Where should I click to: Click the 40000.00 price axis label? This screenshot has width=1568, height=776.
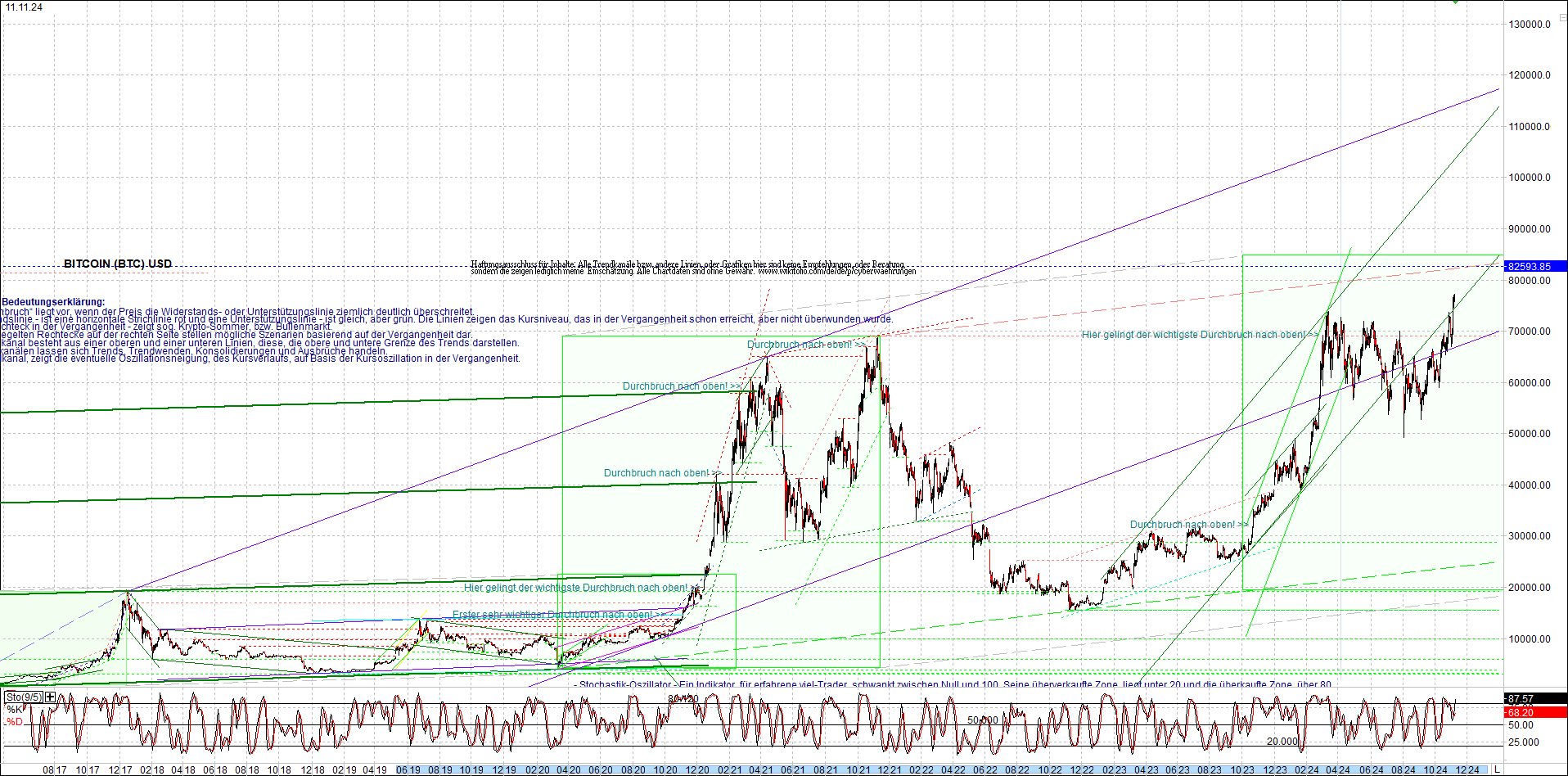[x=1530, y=485]
